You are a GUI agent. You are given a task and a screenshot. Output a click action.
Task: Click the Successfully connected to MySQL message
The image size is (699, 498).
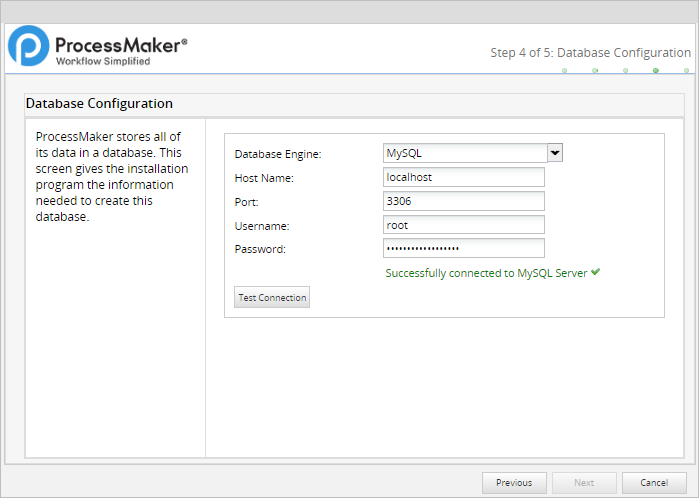click(x=486, y=273)
